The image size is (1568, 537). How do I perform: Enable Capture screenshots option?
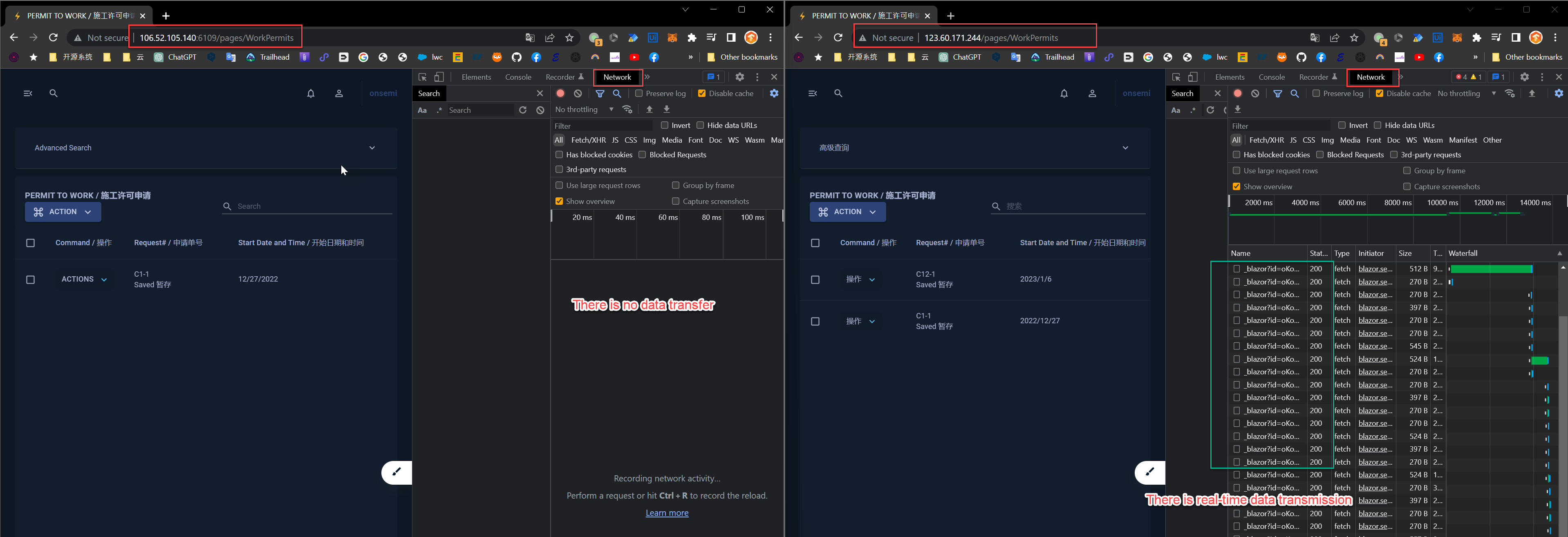pyautogui.click(x=676, y=201)
